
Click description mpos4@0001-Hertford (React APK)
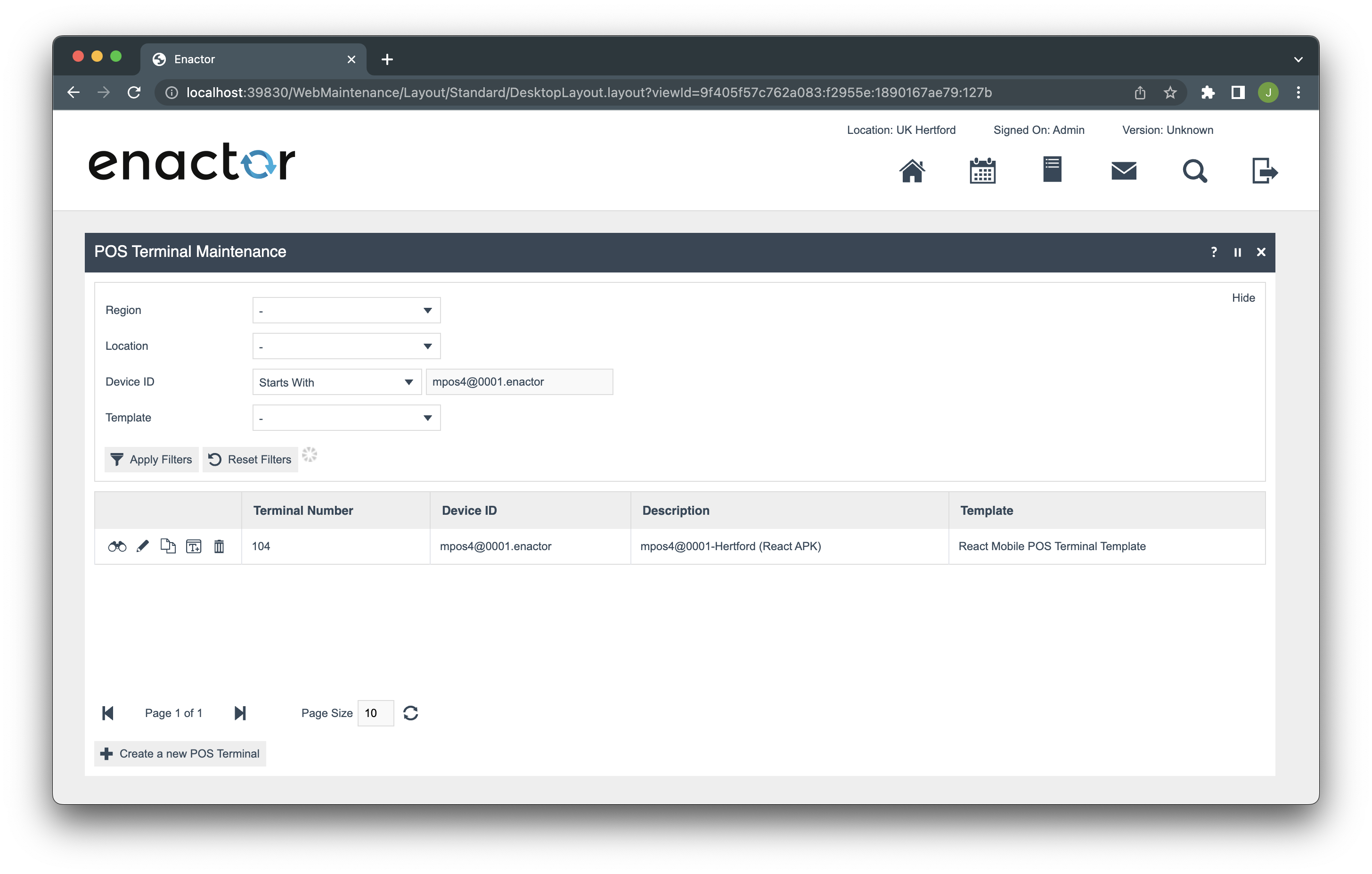click(x=730, y=546)
